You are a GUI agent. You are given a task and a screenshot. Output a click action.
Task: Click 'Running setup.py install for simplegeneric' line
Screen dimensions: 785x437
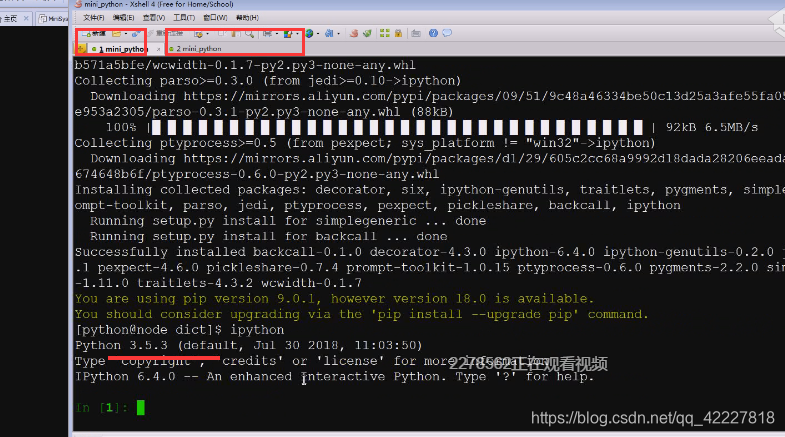pyautogui.click(x=288, y=221)
